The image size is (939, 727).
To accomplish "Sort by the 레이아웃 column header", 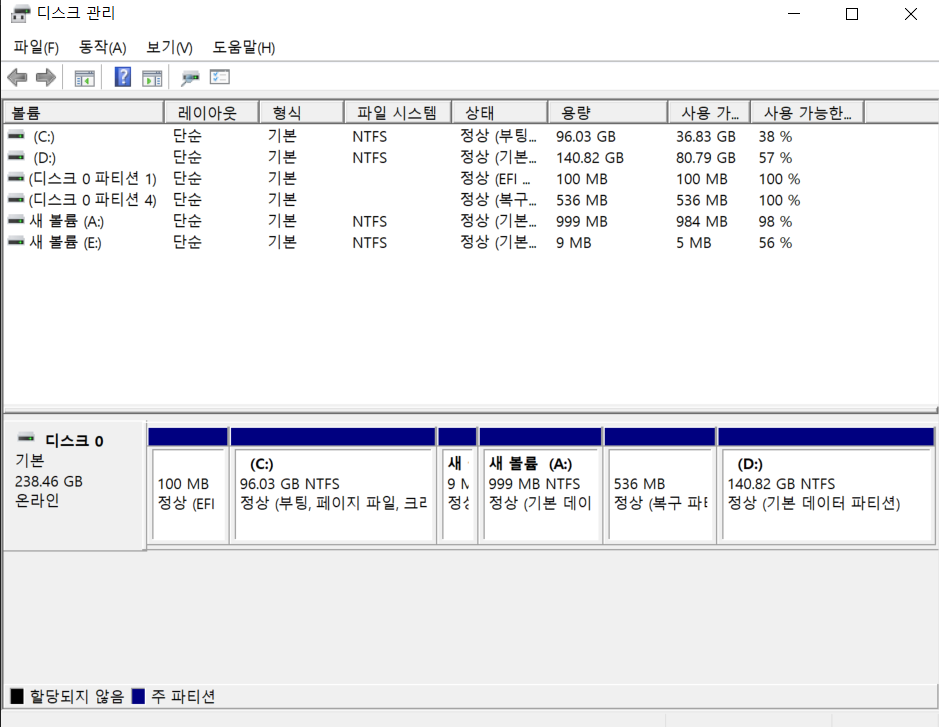I will pos(211,112).
